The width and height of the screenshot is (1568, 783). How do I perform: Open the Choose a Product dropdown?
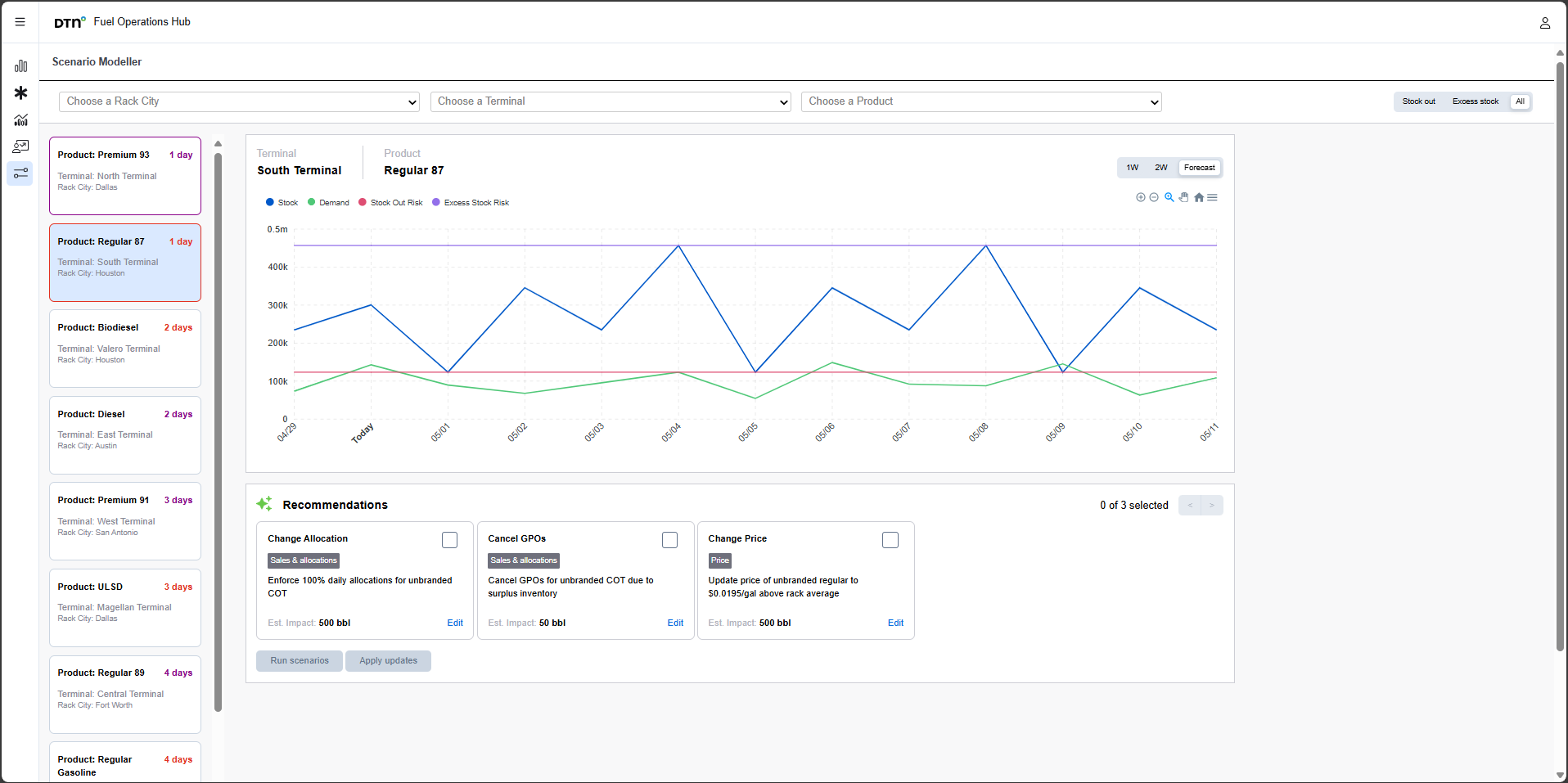click(981, 101)
